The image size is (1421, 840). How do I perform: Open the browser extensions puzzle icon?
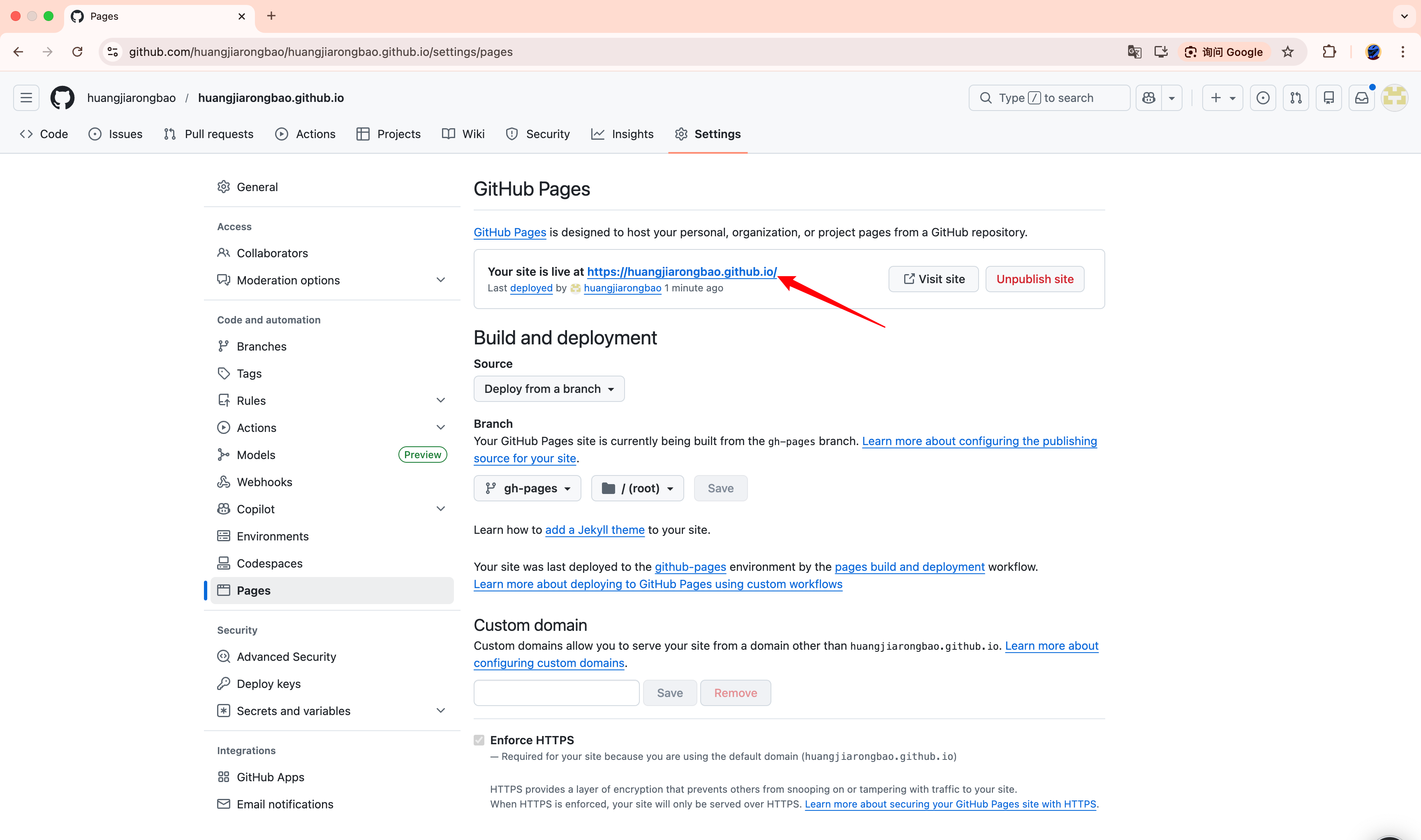coord(1328,52)
